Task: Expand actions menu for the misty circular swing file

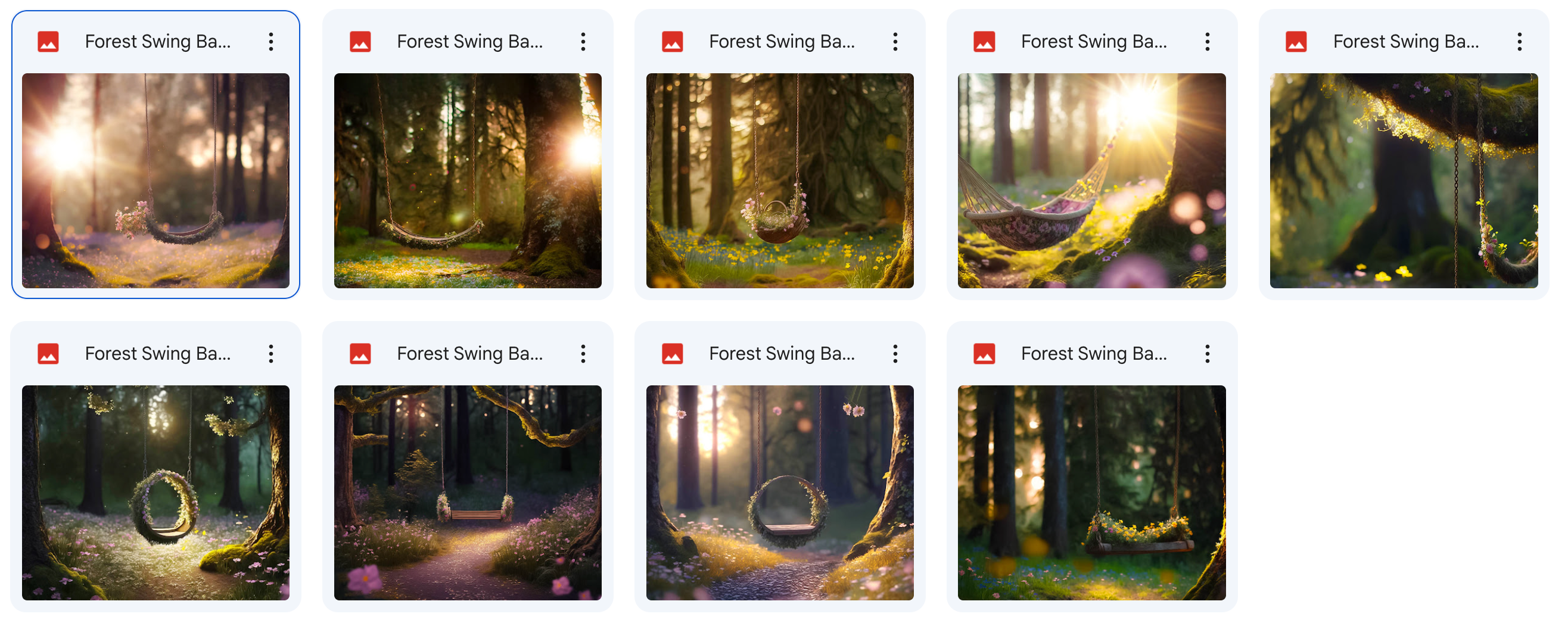Action: pyautogui.click(x=895, y=354)
